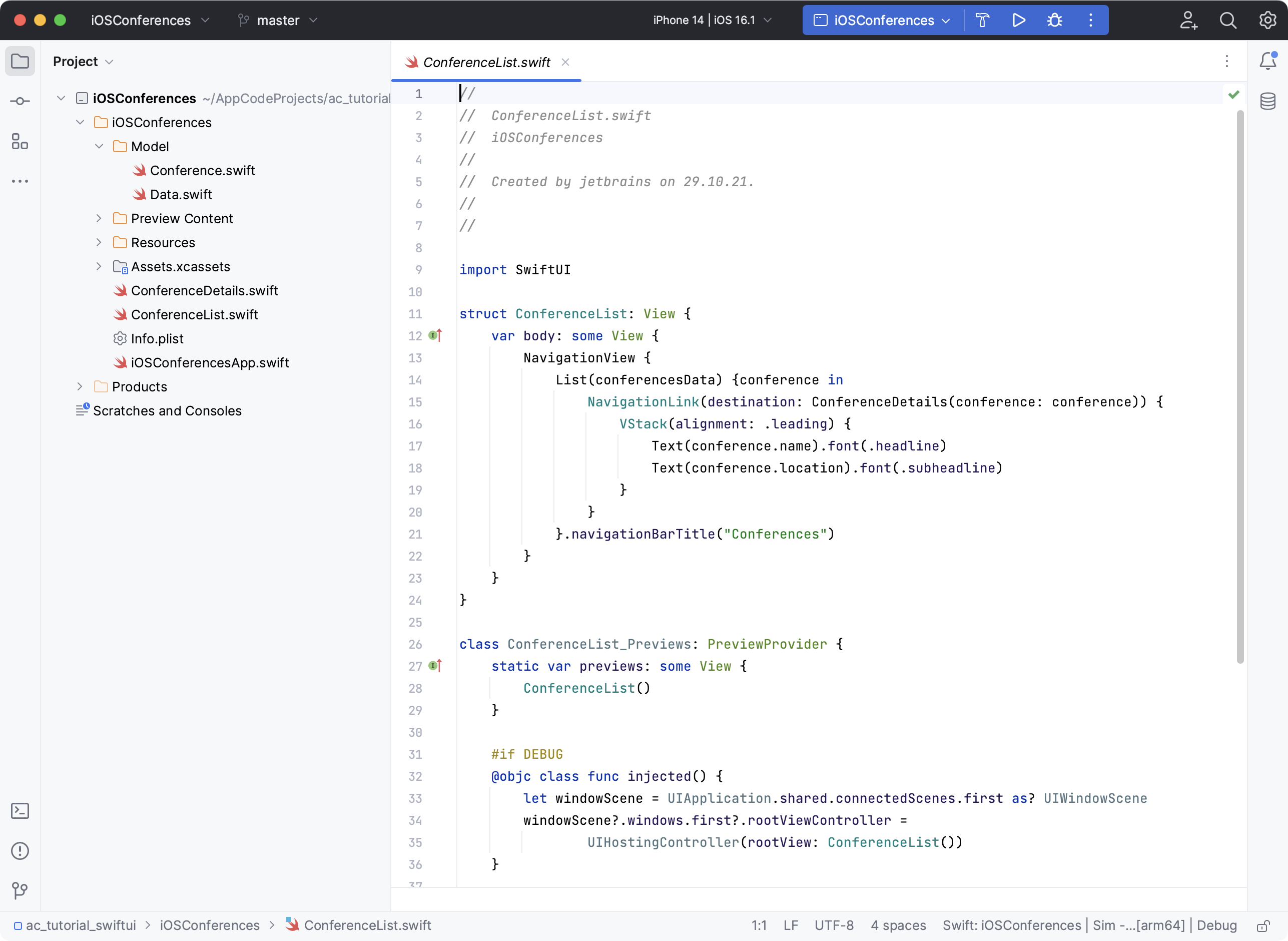Expand the Products folder
Screen dimensions: 1288x941
[x=80, y=387]
